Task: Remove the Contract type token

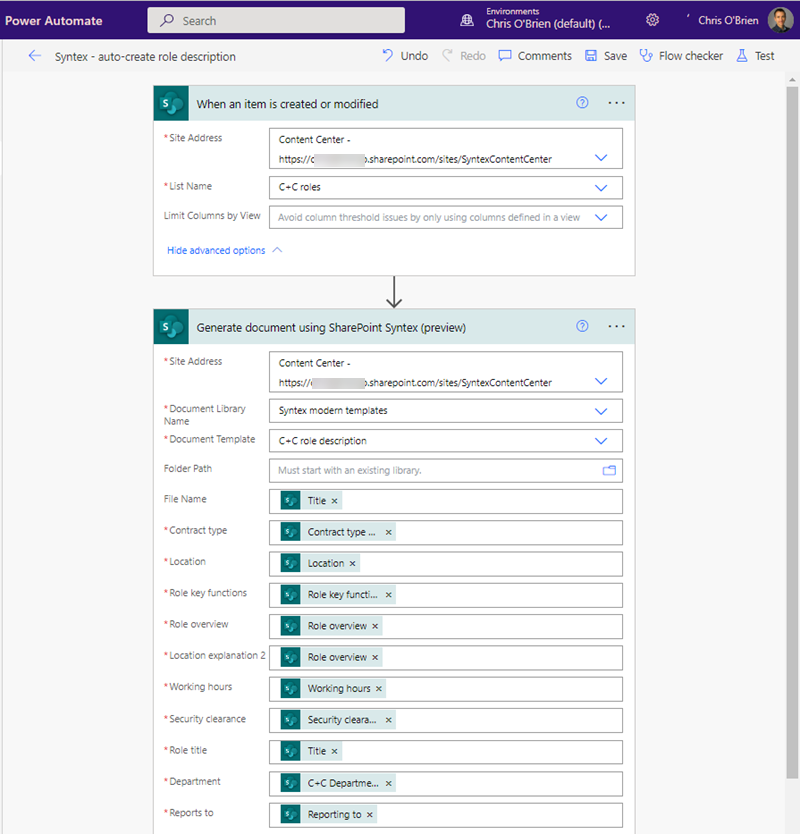Action: [x=389, y=532]
